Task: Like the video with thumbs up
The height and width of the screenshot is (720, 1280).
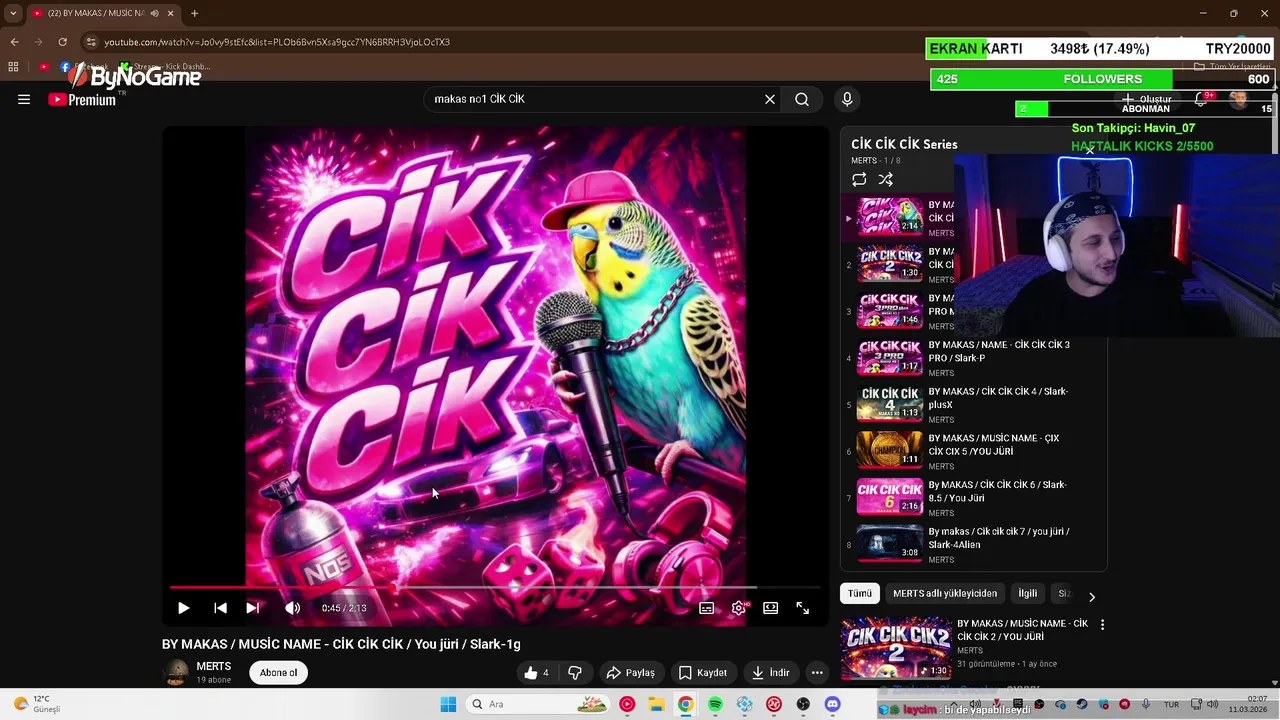Action: pyautogui.click(x=537, y=673)
